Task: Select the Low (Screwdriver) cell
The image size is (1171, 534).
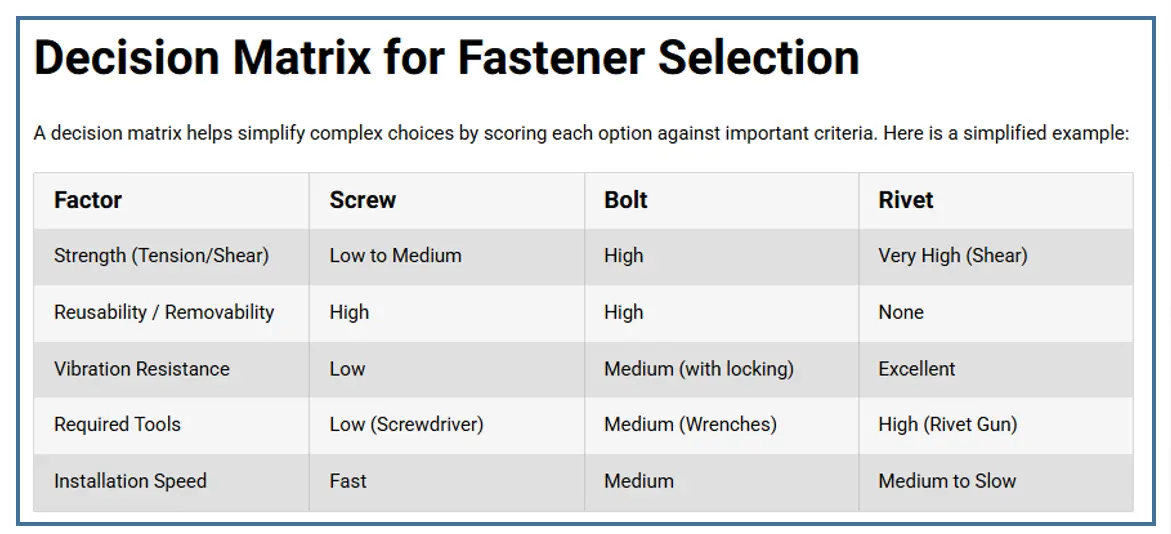Action: coord(406,425)
